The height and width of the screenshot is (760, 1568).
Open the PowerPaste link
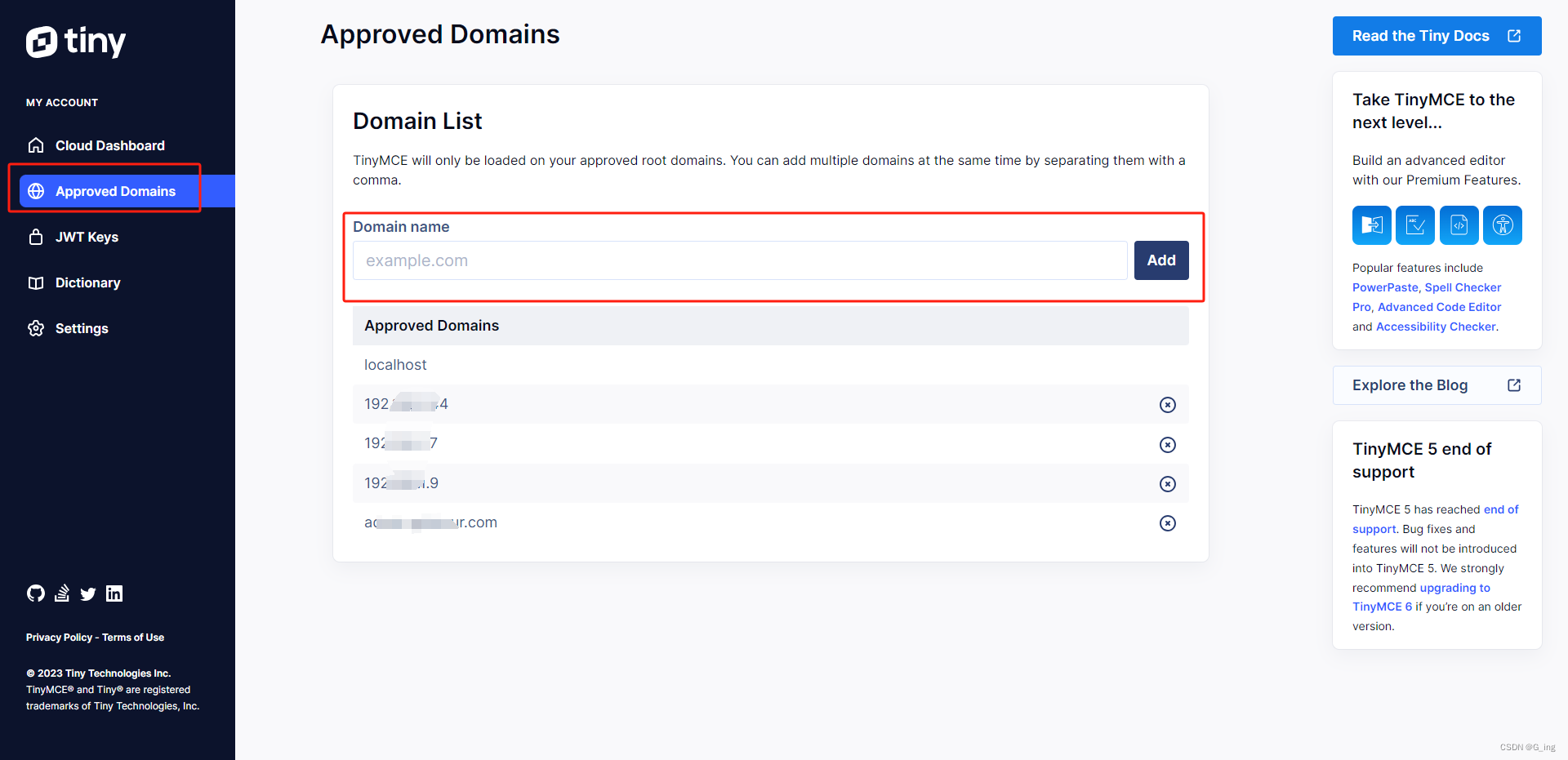pos(1385,287)
